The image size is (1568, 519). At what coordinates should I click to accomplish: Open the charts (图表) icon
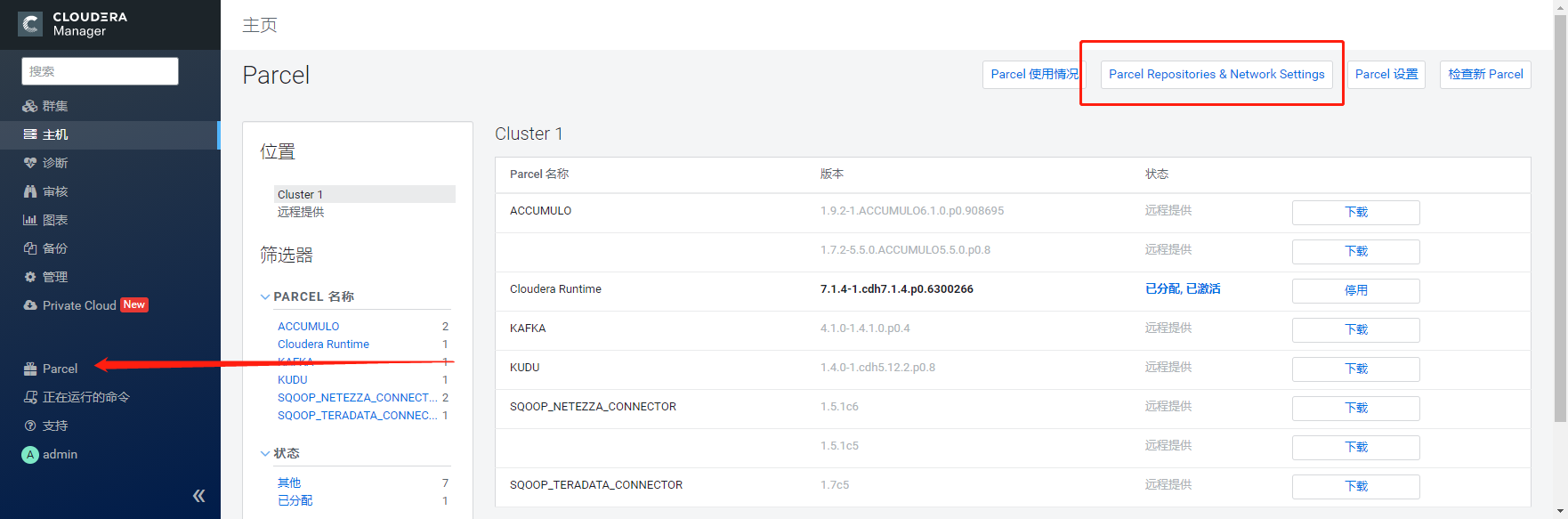point(30,220)
